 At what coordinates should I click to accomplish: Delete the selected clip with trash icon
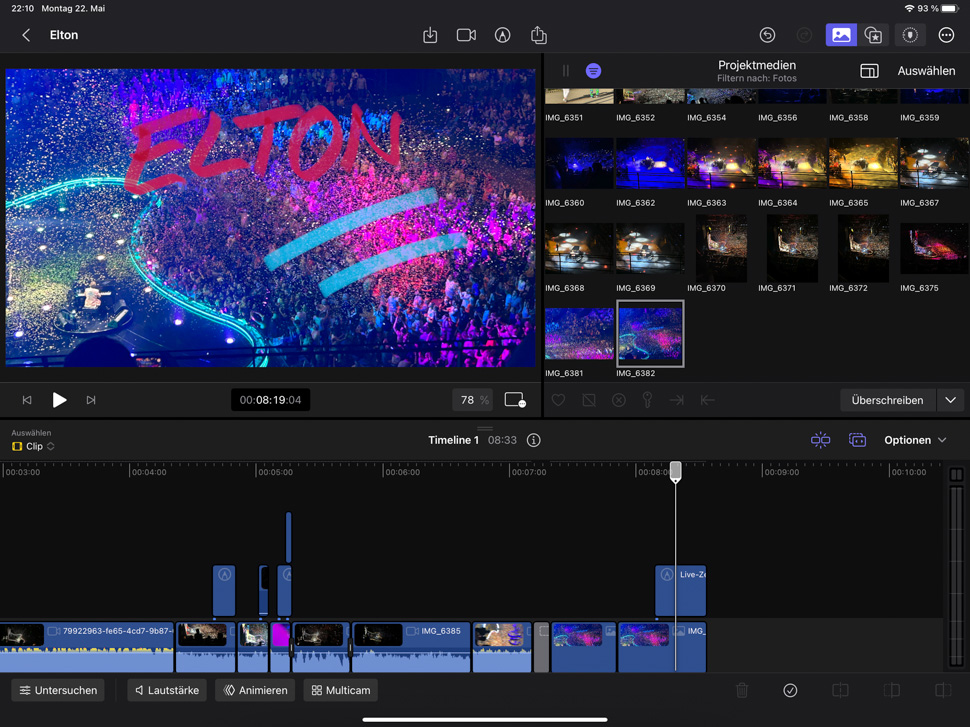click(742, 690)
